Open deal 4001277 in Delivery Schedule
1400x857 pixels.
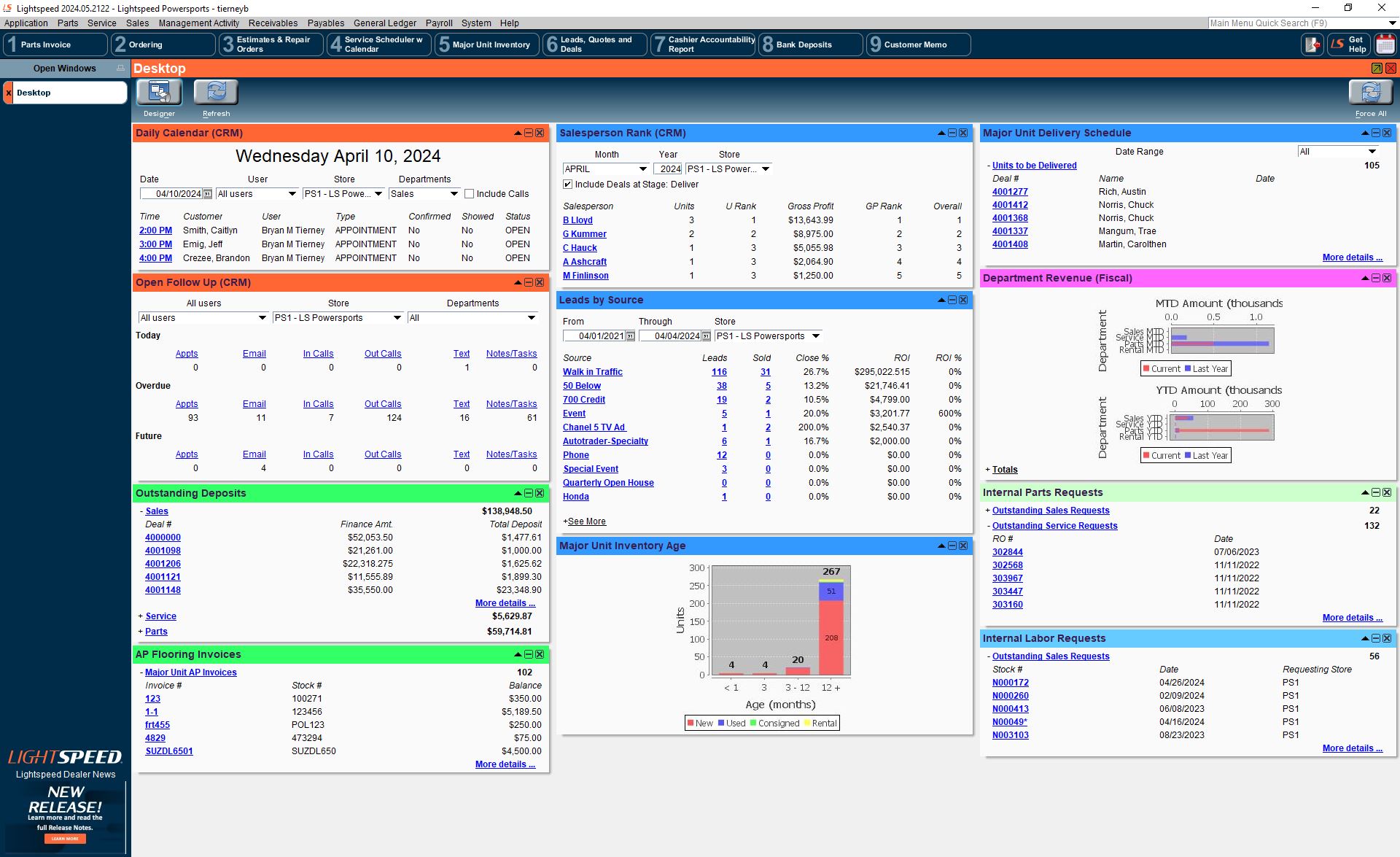coord(1011,191)
